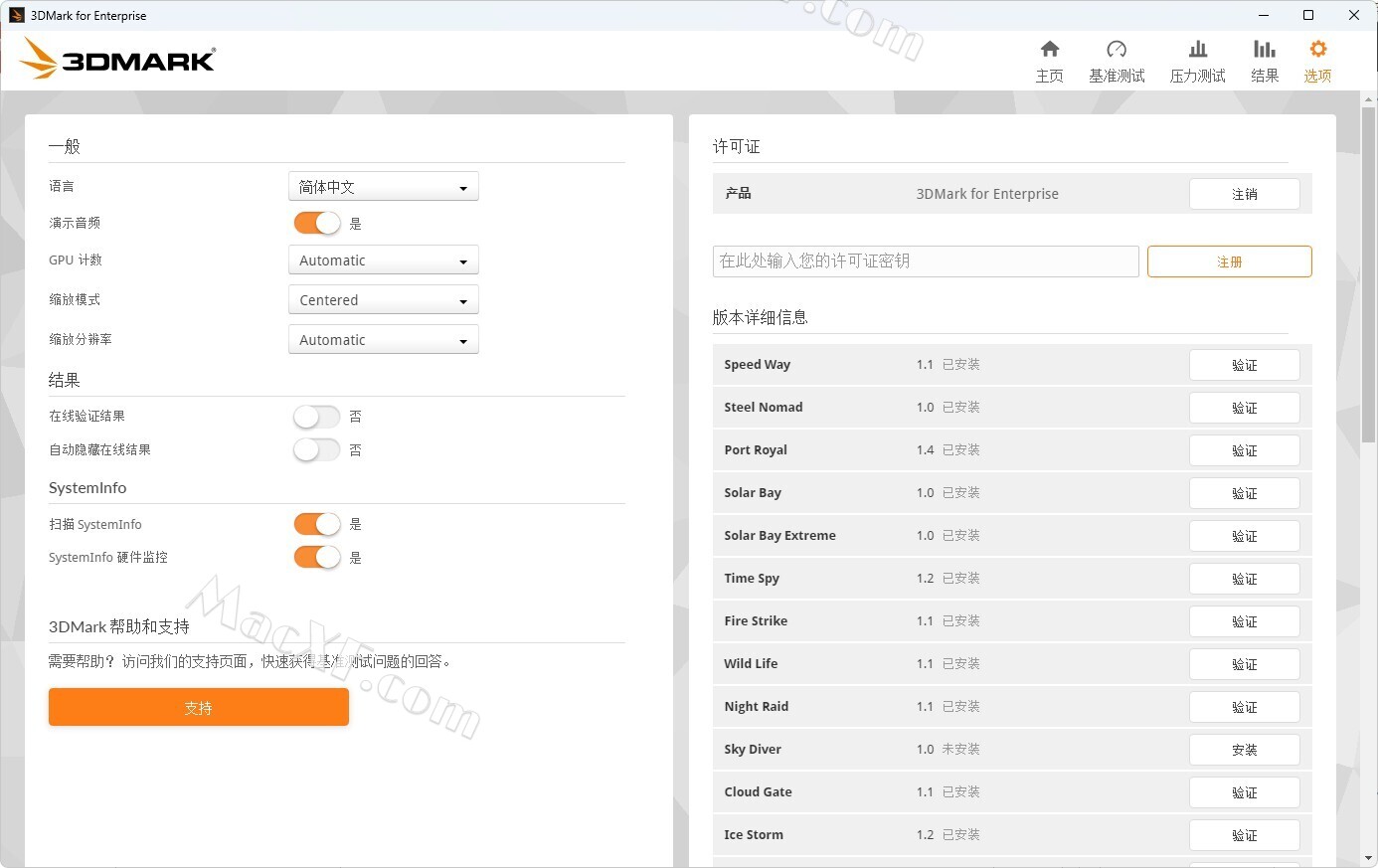Click the orange Support (支持) button
The width and height of the screenshot is (1378, 868).
point(199,707)
